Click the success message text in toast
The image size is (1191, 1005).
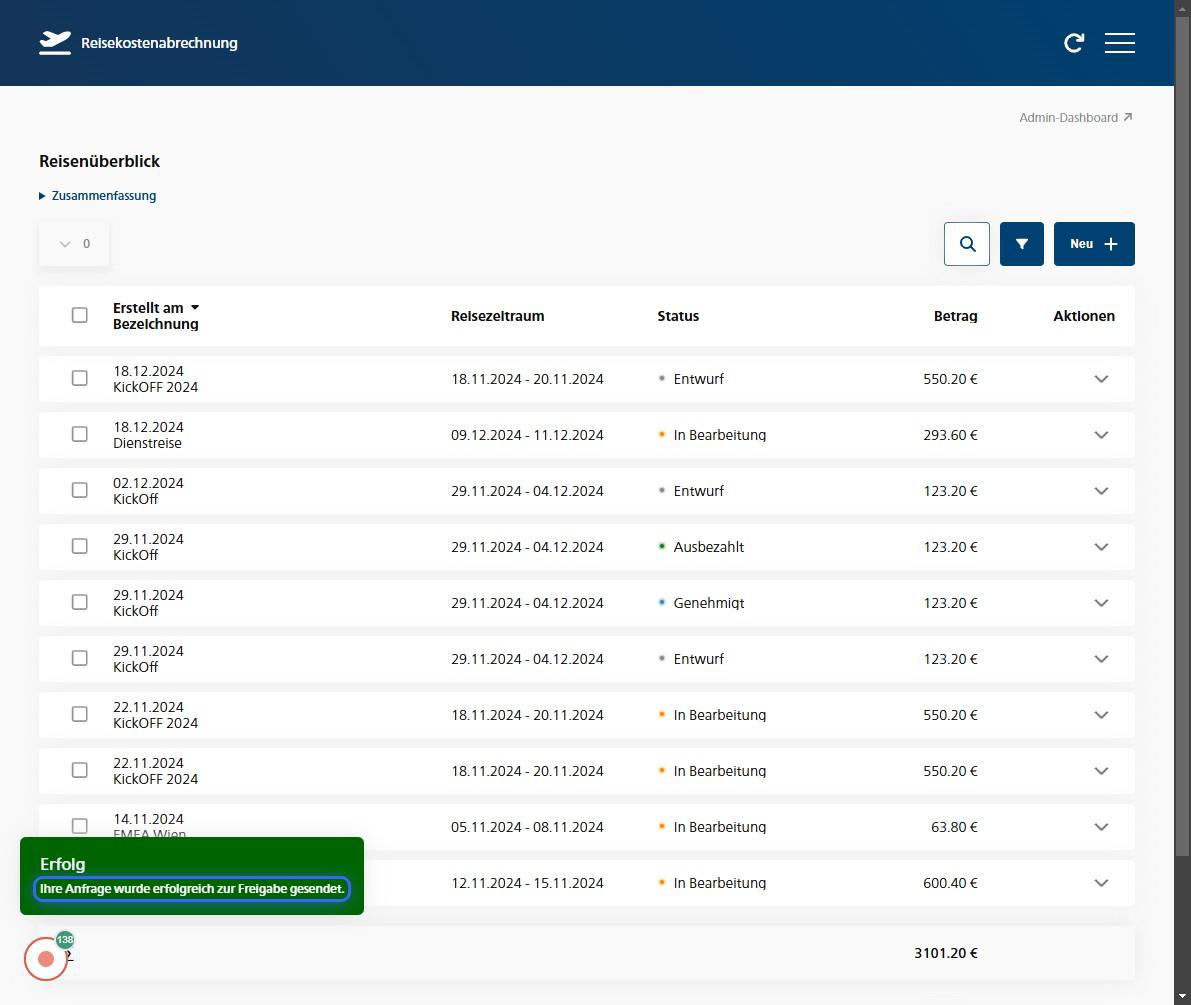[x=192, y=888]
